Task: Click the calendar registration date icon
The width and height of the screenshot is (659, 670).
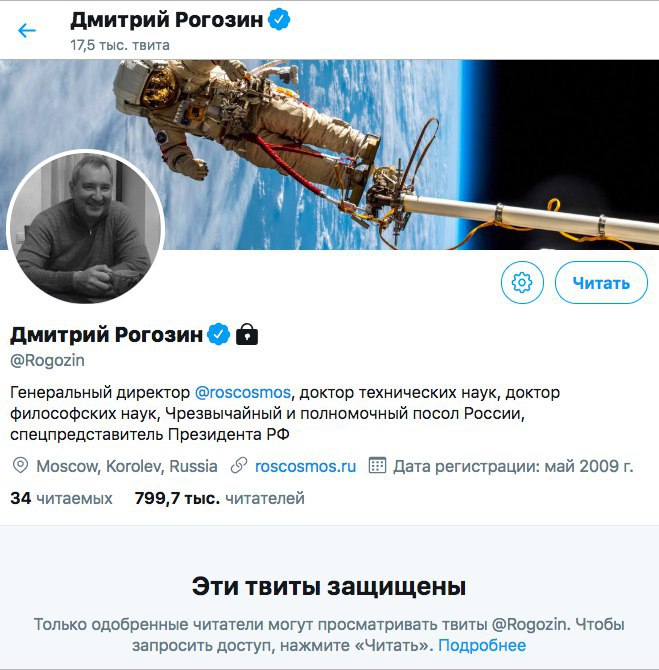Action: (377, 465)
